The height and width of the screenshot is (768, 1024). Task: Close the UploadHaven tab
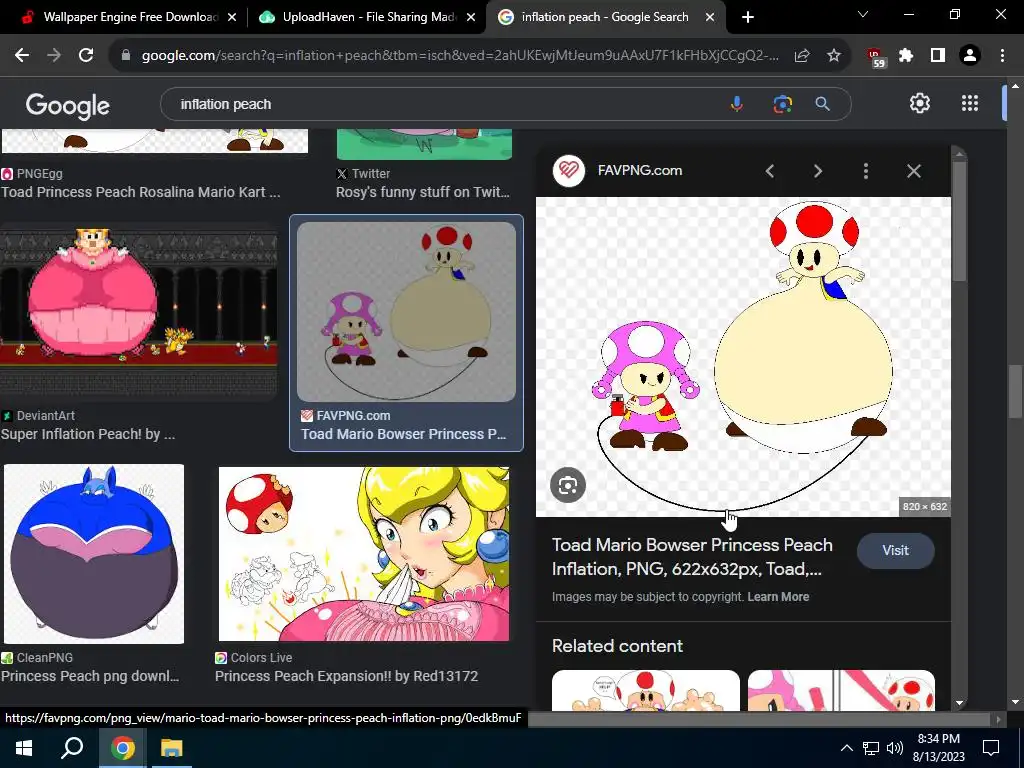pyautogui.click(x=471, y=18)
